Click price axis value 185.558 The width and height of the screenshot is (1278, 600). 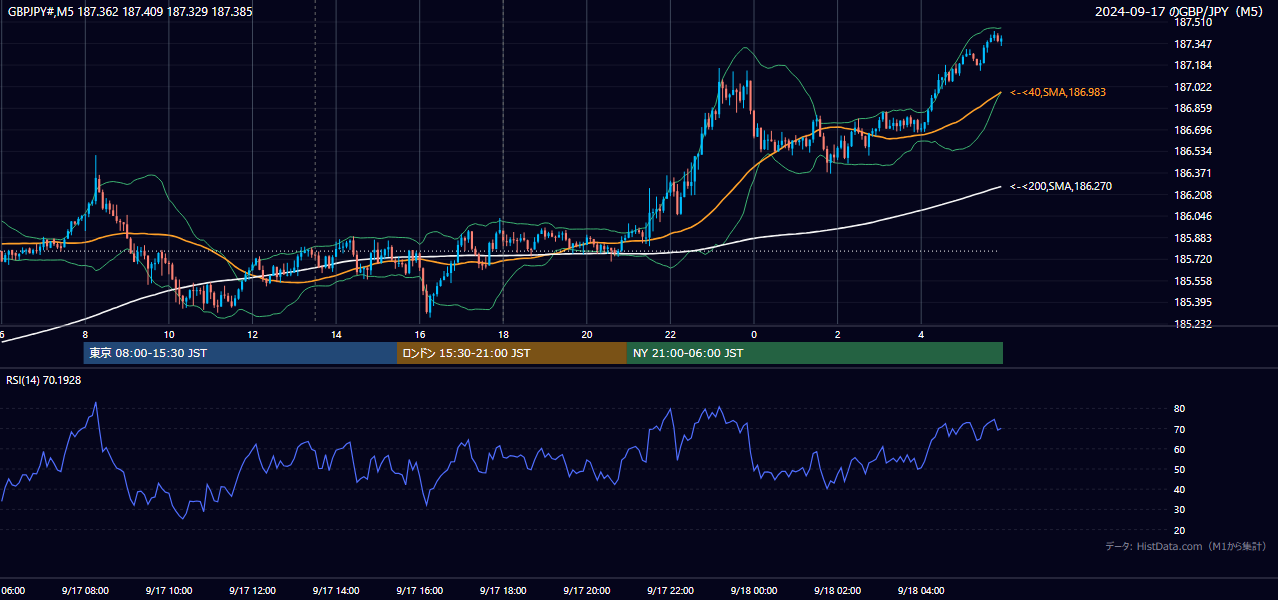point(1193,281)
